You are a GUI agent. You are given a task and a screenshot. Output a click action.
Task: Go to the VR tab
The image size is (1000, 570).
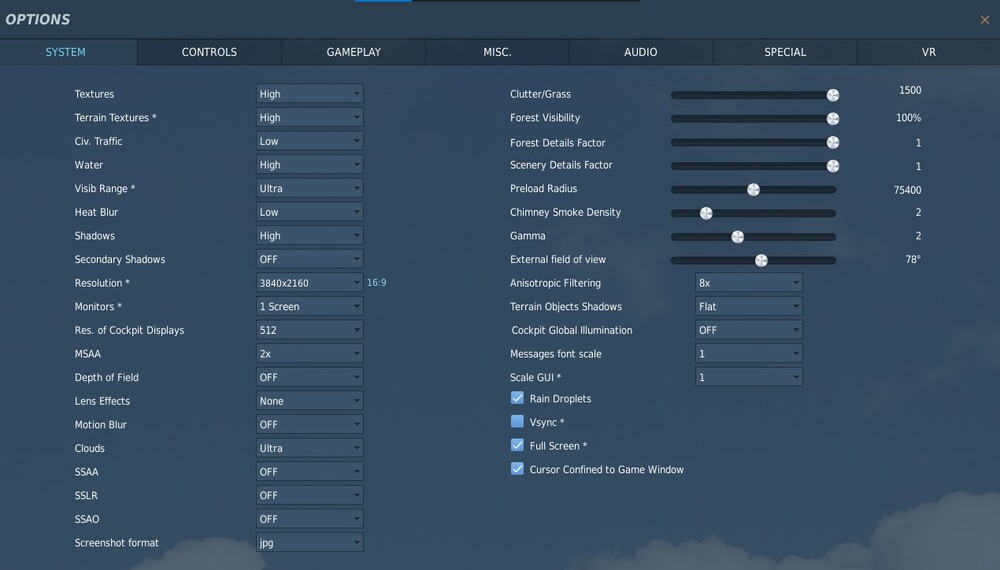929,52
